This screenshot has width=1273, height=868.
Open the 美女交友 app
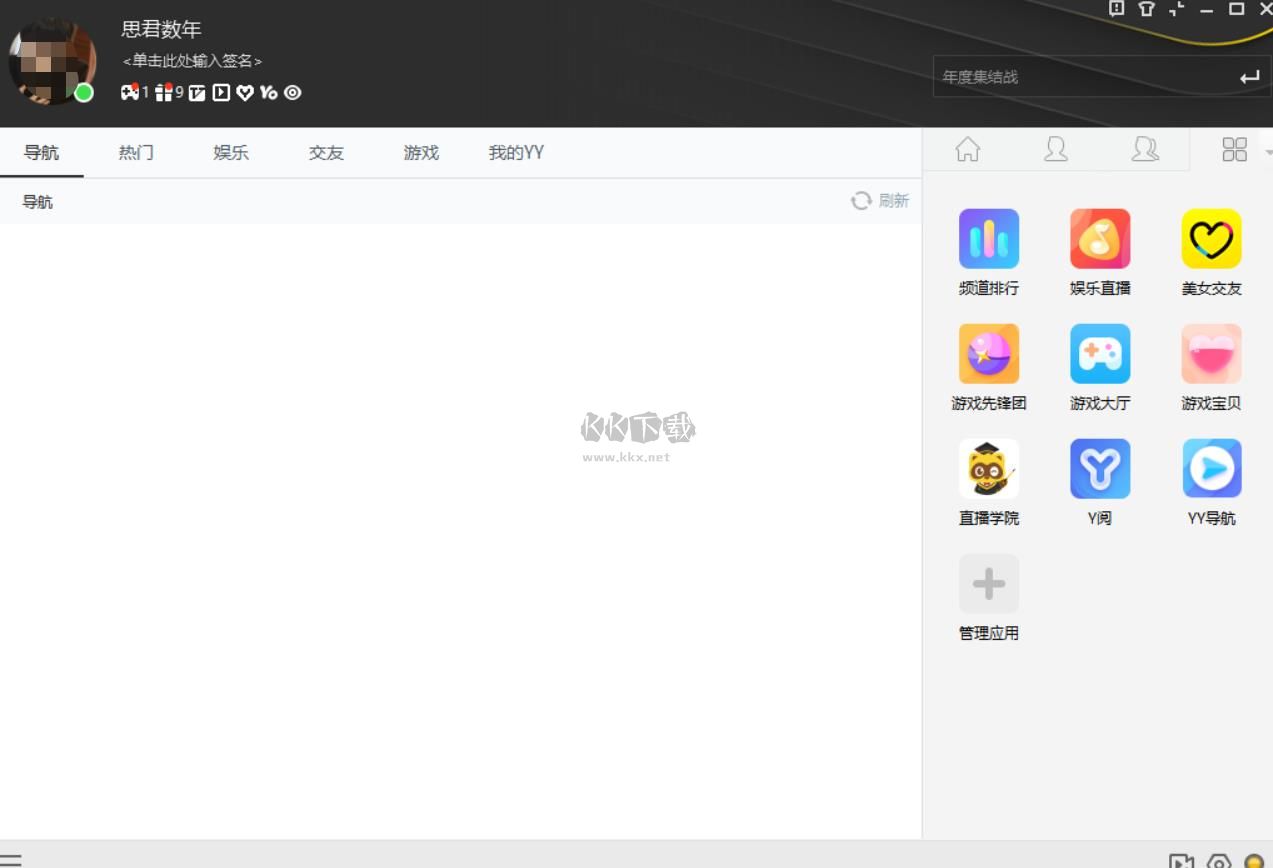tap(1210, 239)
